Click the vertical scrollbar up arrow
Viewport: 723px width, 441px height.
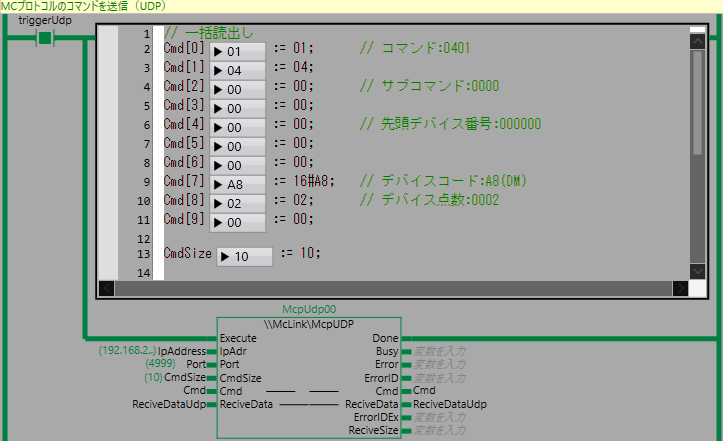pos(697,40)
